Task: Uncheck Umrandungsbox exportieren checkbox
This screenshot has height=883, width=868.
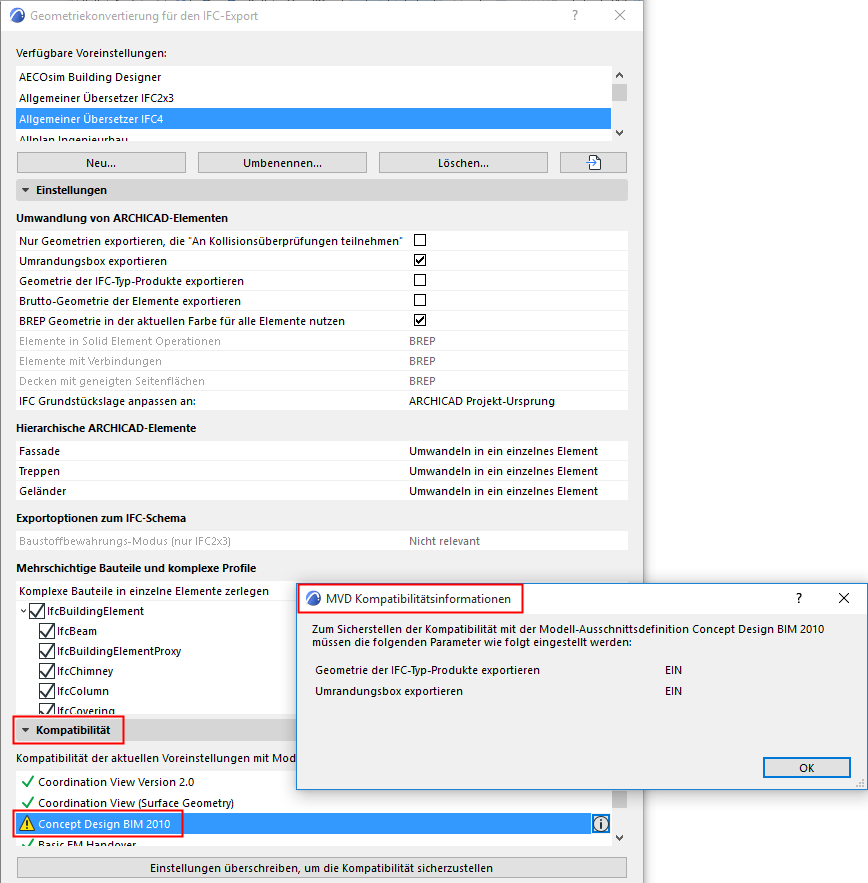Action: (420, 260)
